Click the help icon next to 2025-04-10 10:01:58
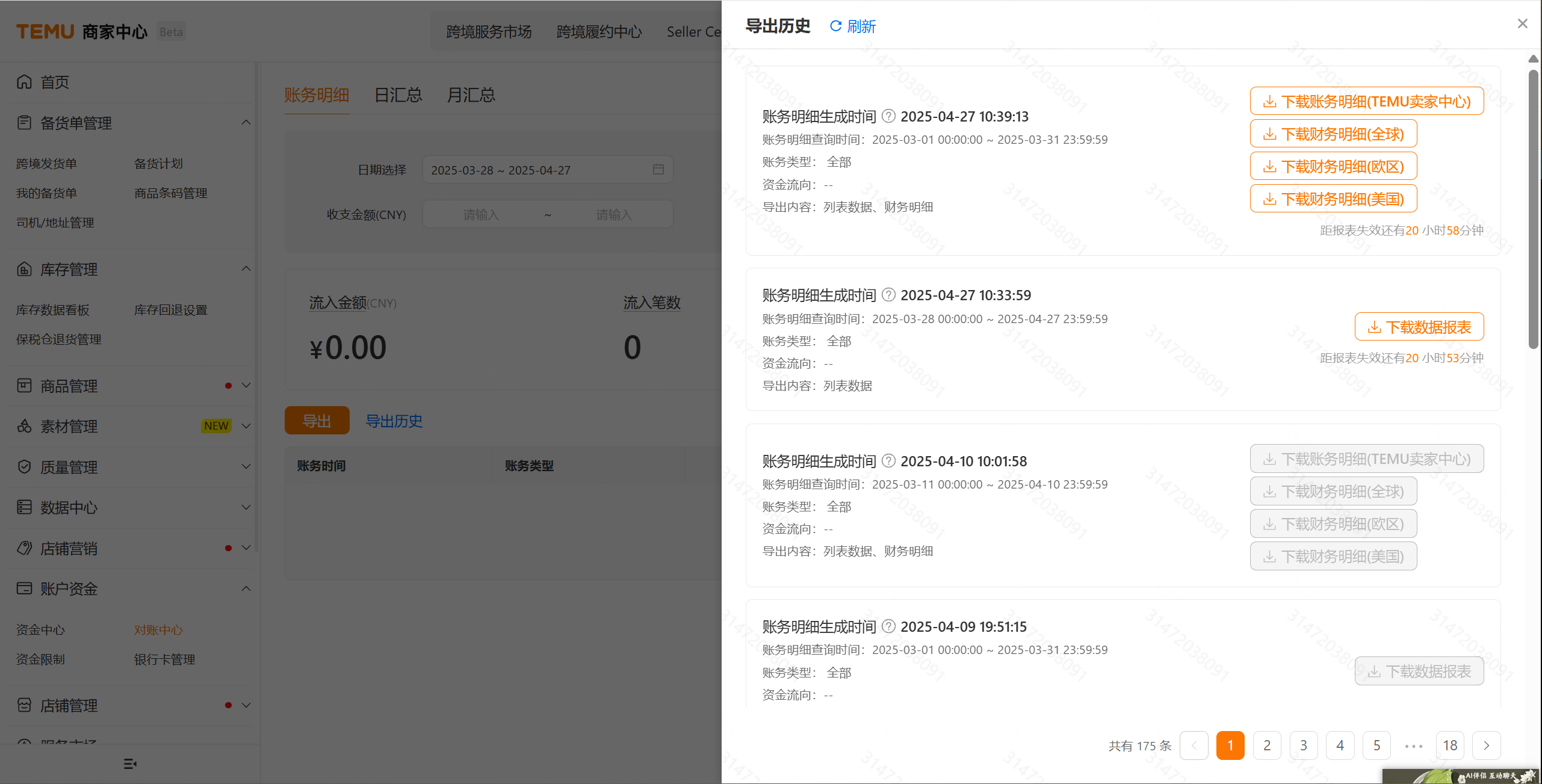This screenshot has width=1542, height=784. point(888,460)
